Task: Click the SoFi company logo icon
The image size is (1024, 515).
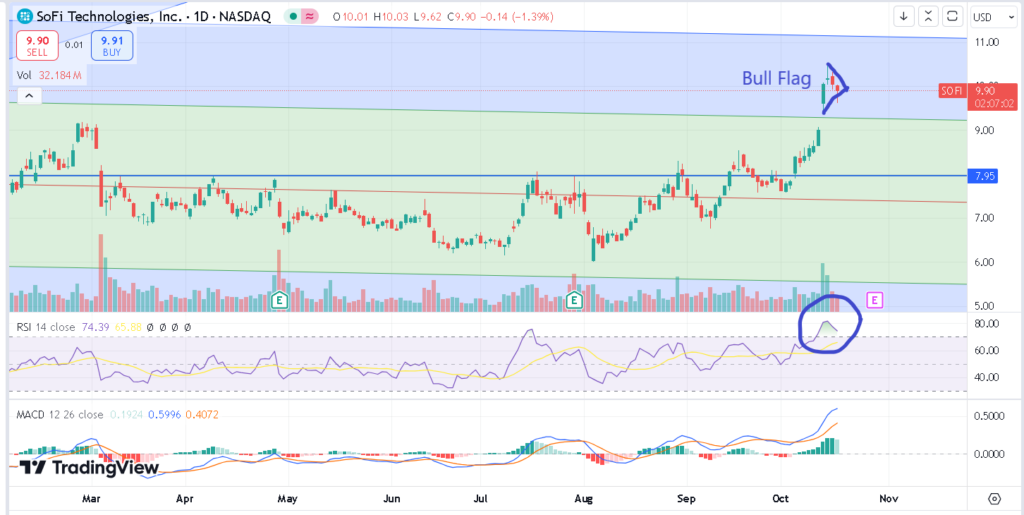Action: (24, 16)
